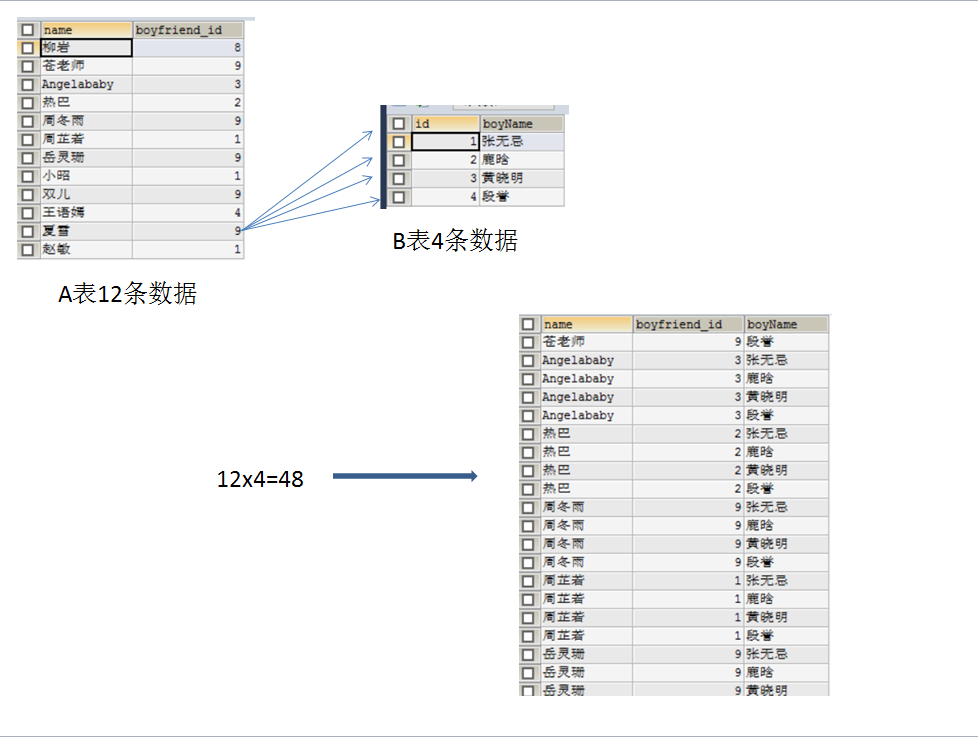The image size is (978, 737).
Task: Click the 张无忌 cell in table B
Action: (x=522, y=142)
